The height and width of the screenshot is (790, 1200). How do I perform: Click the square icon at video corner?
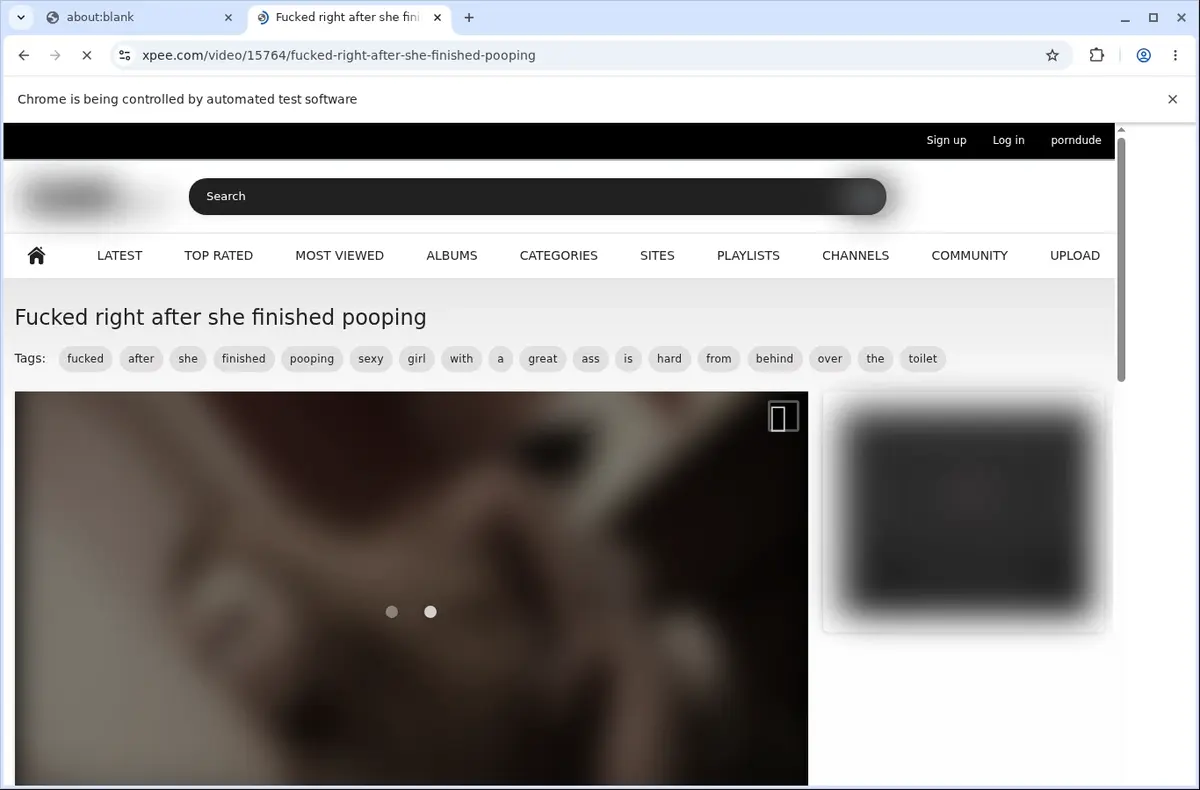tap(783, 416)
